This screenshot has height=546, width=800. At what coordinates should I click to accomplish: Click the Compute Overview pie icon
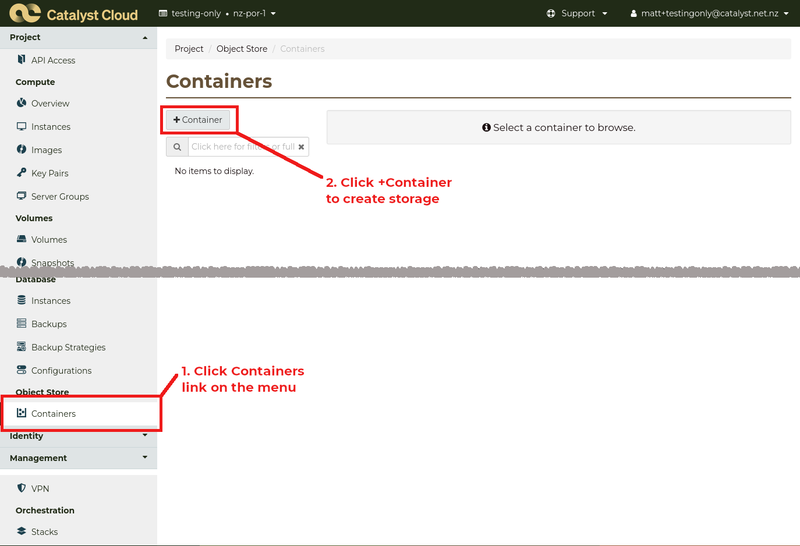coord(21,103)
